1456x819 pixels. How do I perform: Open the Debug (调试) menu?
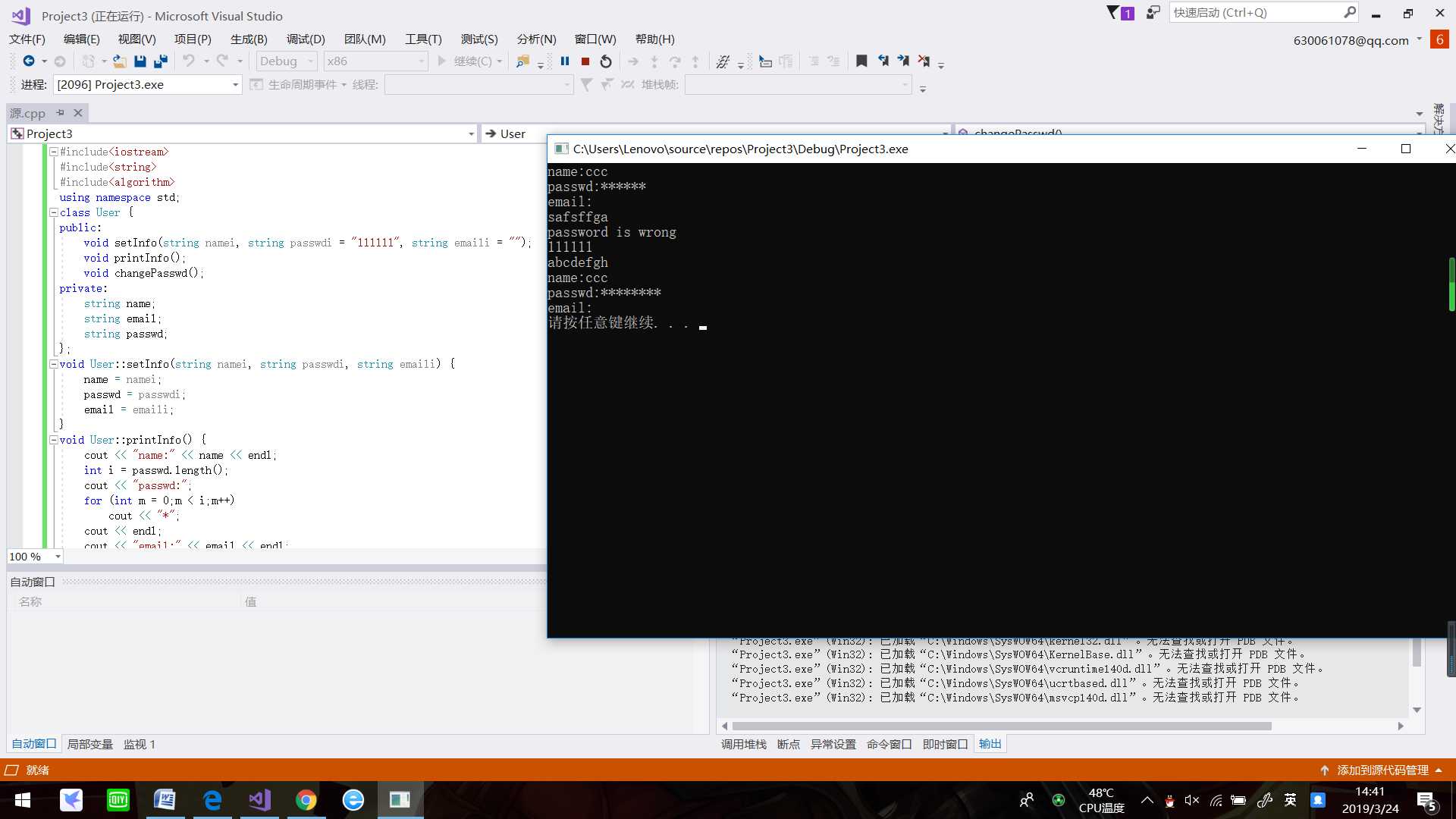(306, 39)
